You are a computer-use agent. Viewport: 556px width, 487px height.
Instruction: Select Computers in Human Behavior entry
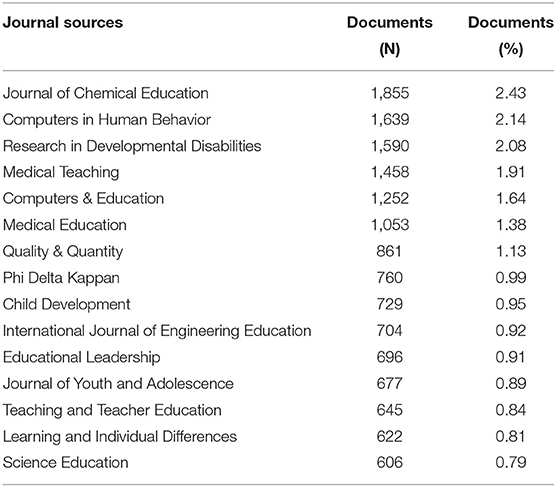pos(107,120)
